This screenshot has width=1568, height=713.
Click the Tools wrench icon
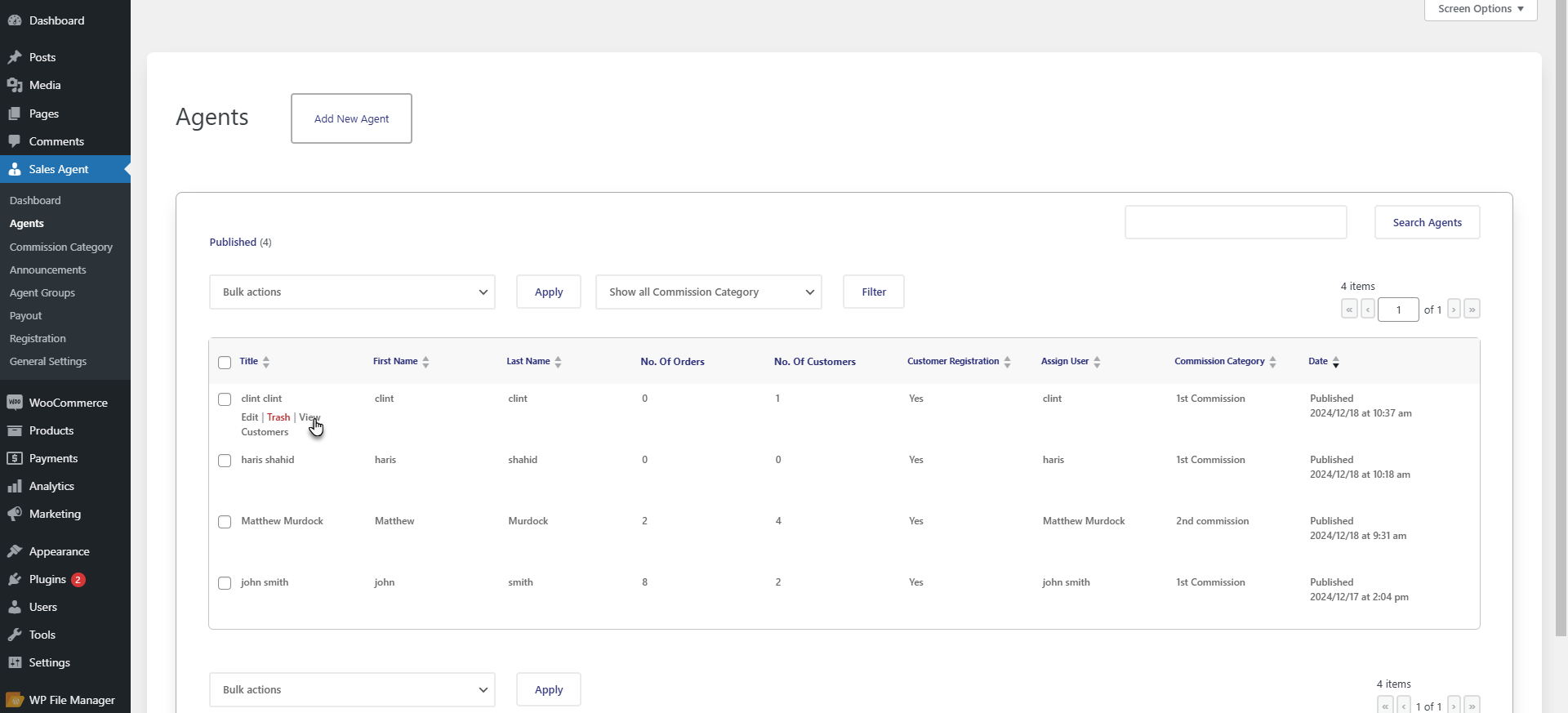point(15,635)
